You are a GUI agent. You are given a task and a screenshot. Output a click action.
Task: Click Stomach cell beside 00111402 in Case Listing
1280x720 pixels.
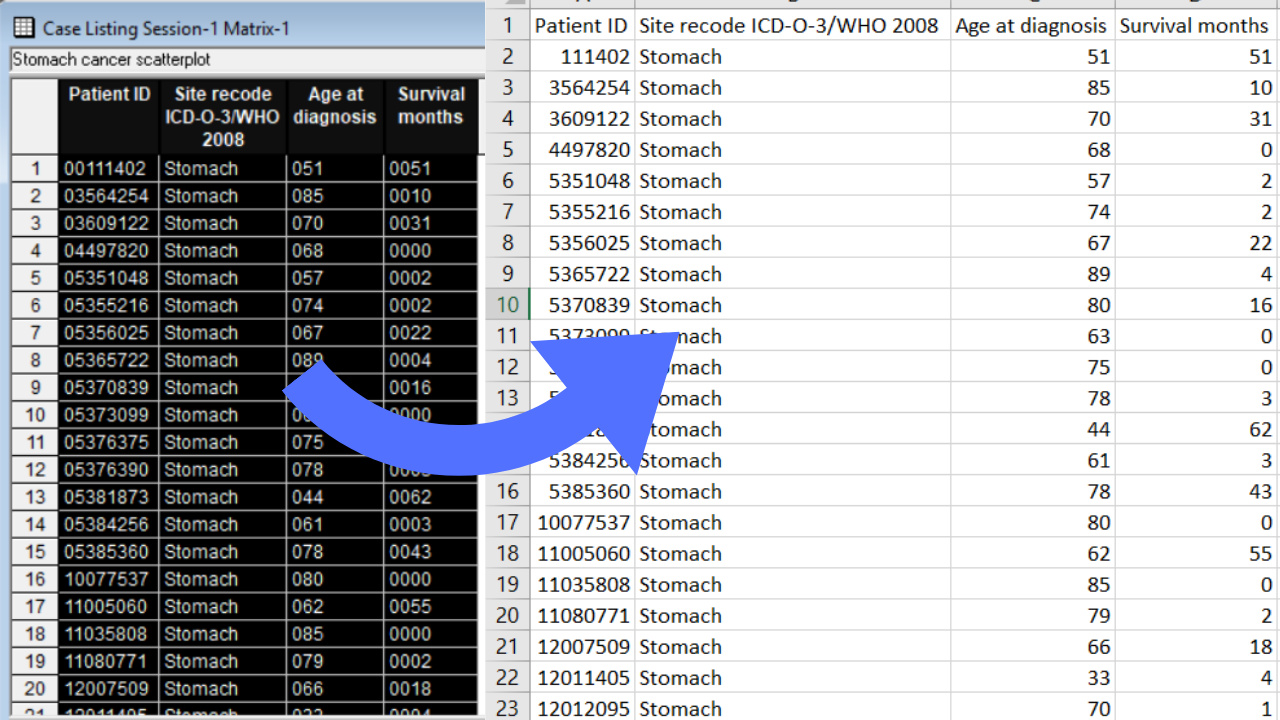[x=223, y=168]
